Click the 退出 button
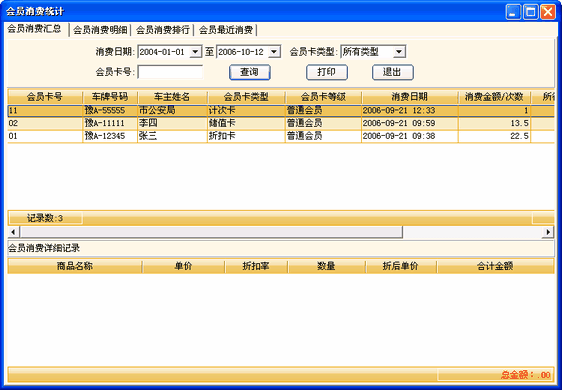Image resolution: width=562 pixels, height=390 pixels. pos(392,72)
